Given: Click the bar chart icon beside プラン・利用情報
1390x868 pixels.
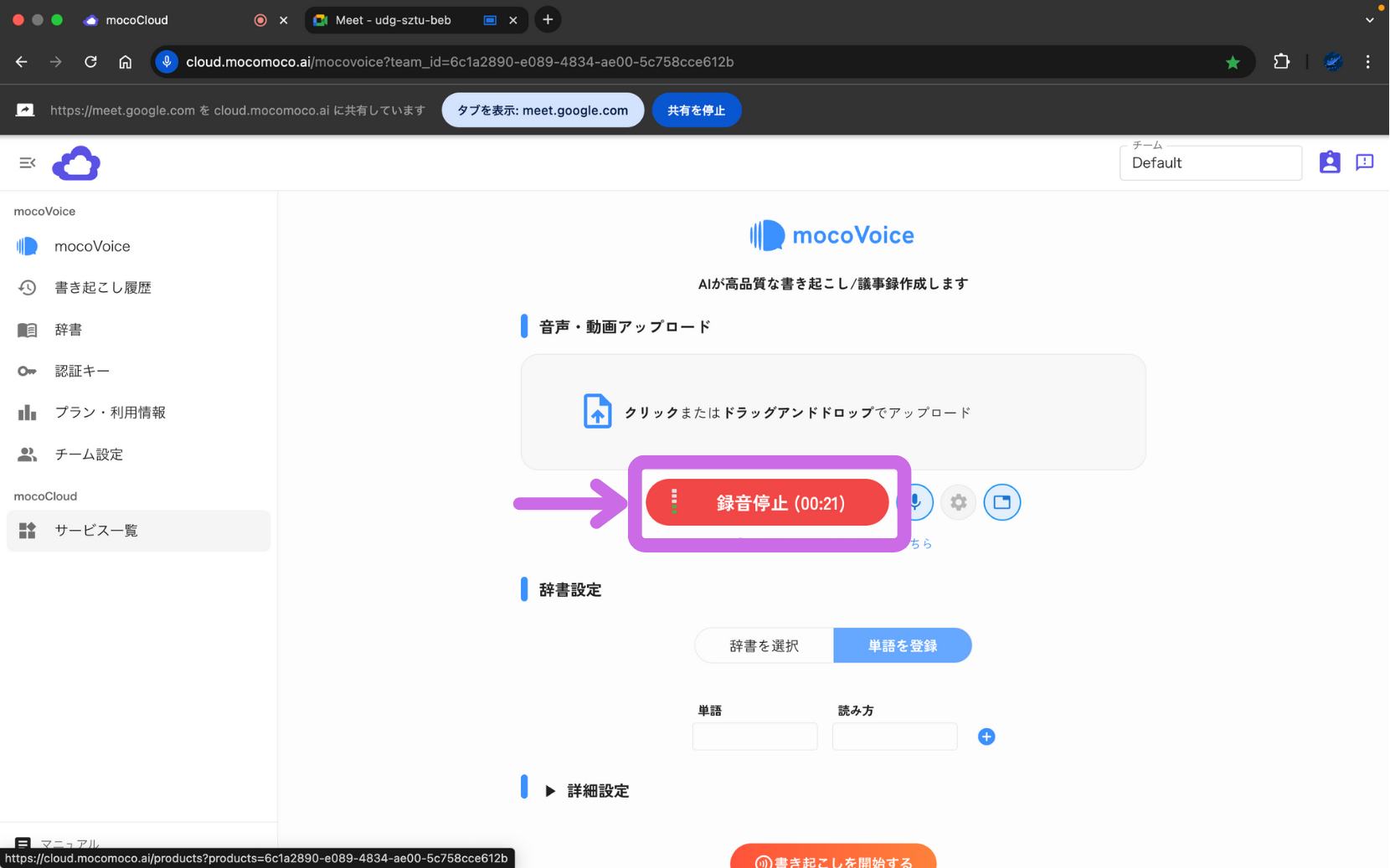Looking at the screenshot, I should pos(28,413).
